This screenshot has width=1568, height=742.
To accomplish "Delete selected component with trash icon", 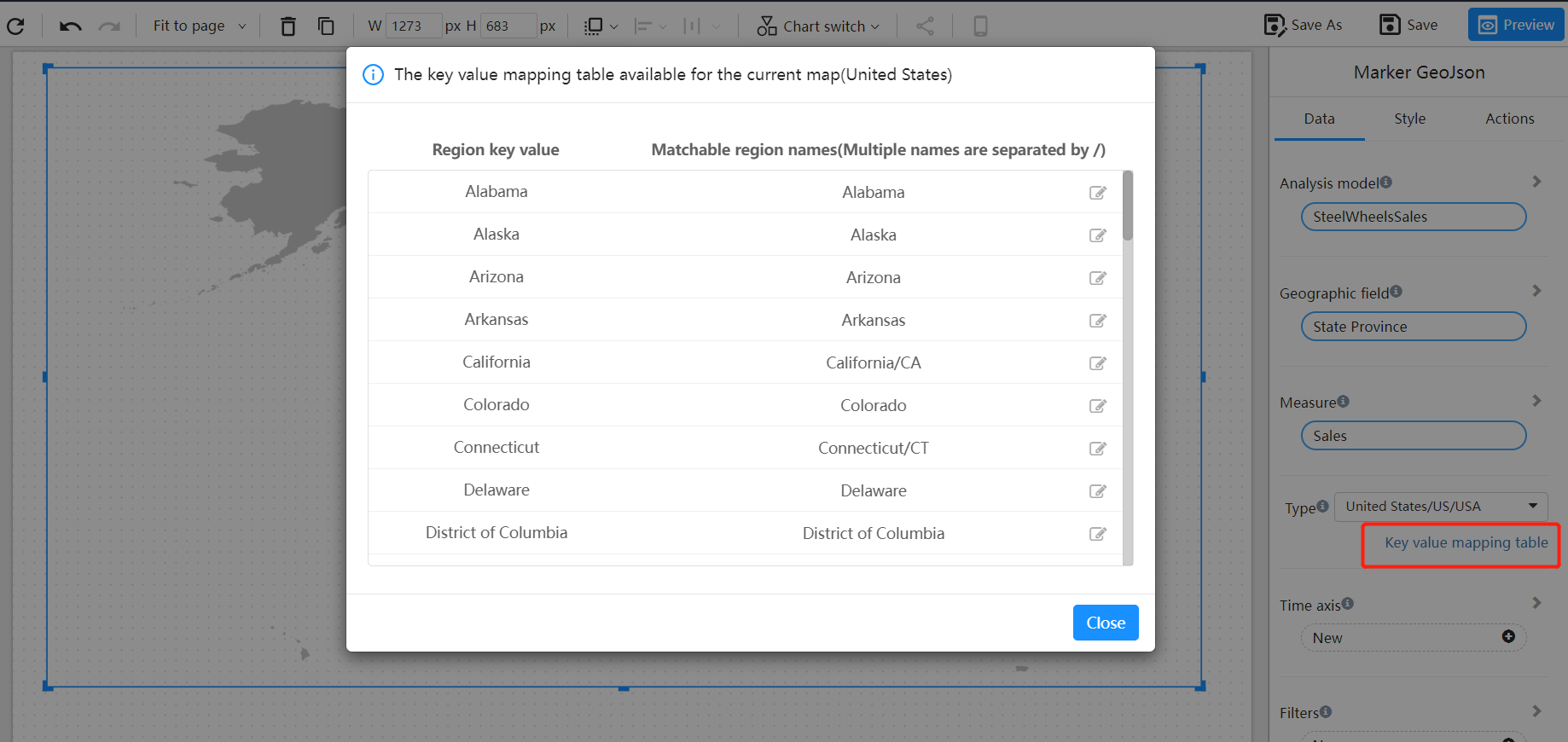I will 288,26.
